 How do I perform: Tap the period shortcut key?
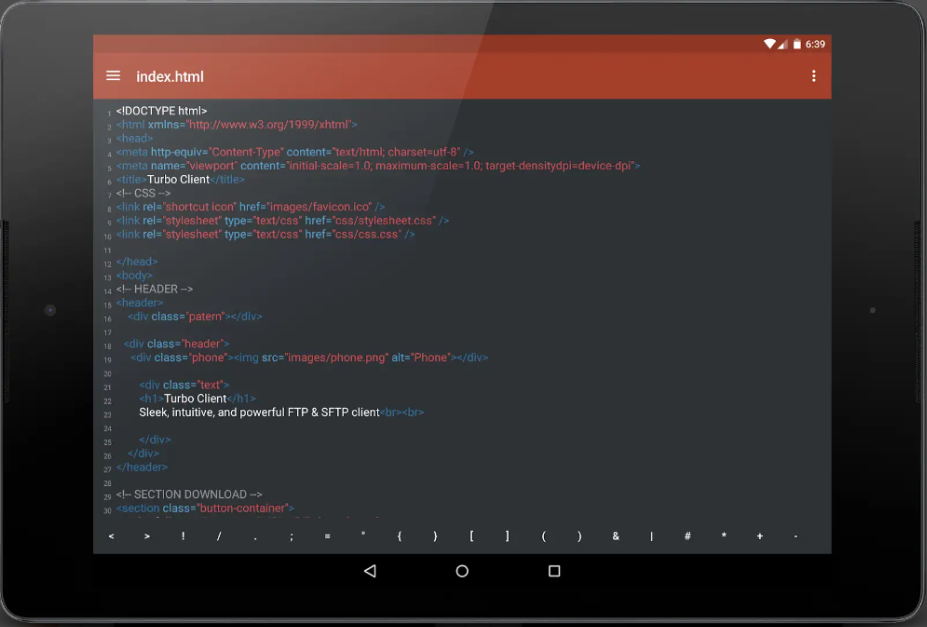click(x=255, y=537)
